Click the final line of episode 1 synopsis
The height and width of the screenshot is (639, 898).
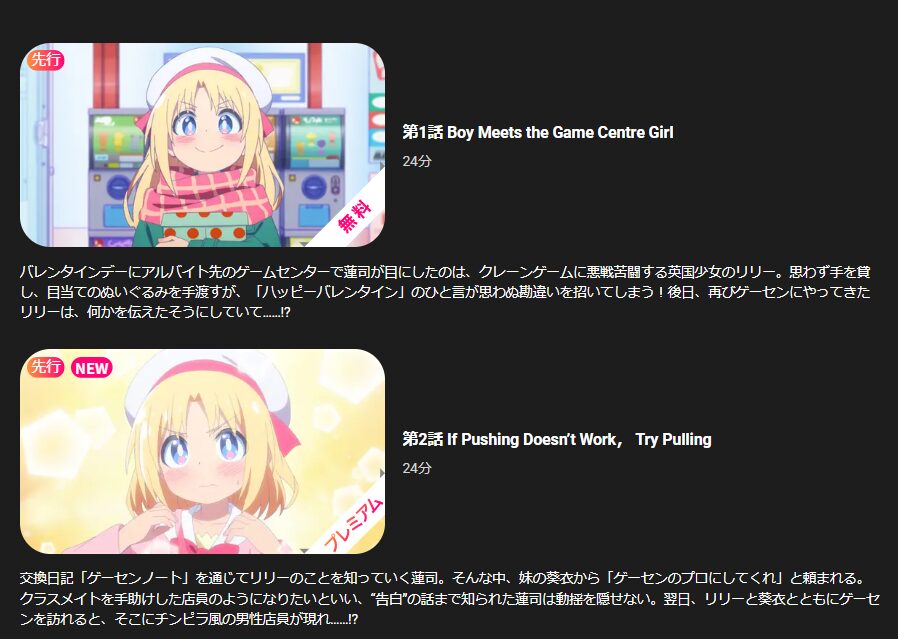pos(155,313)
